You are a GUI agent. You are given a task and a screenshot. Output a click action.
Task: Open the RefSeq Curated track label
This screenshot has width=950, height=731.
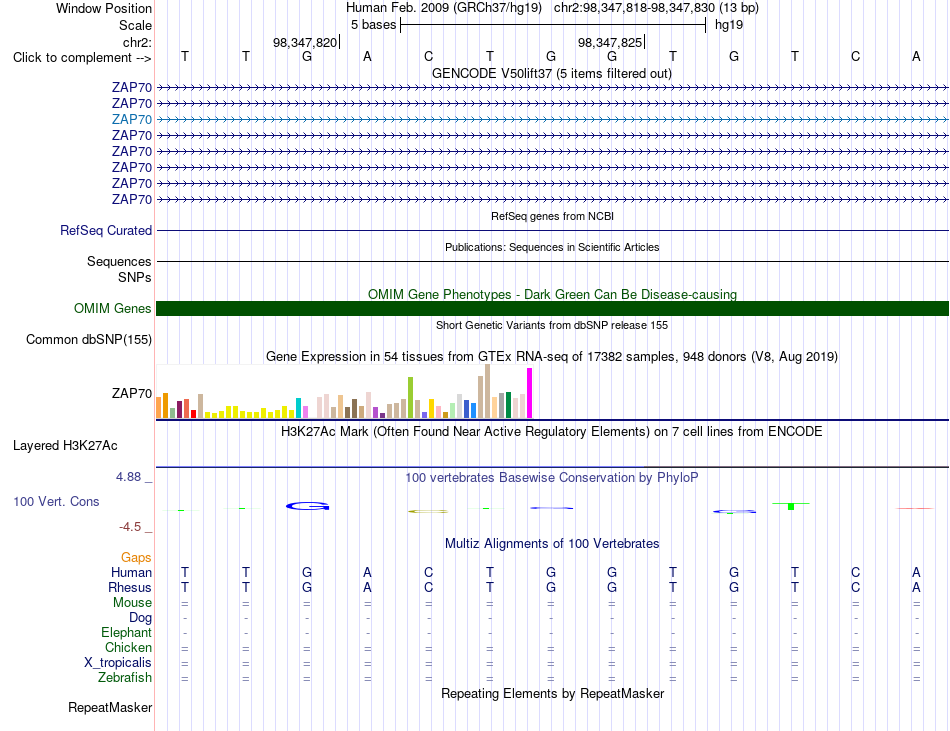[106, 231]
